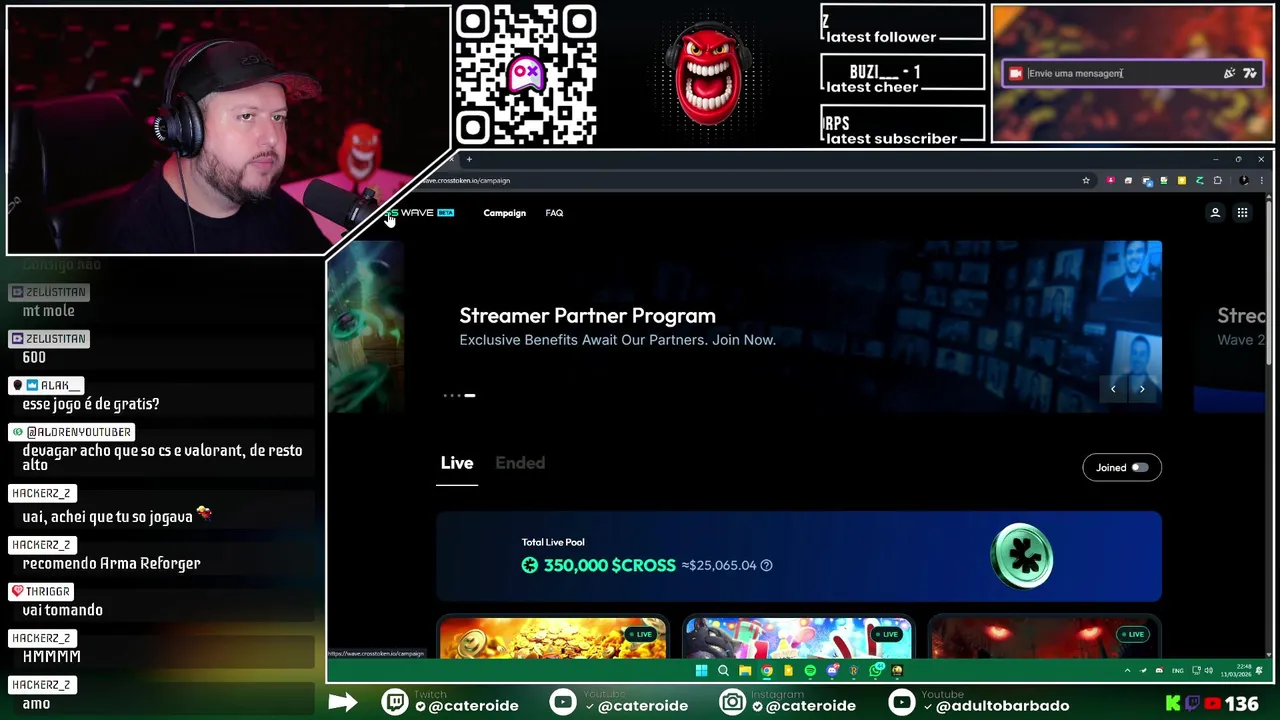Open the user account icon on Wave site
This screenshot has width=1280, height=720.
(1215, 212)
